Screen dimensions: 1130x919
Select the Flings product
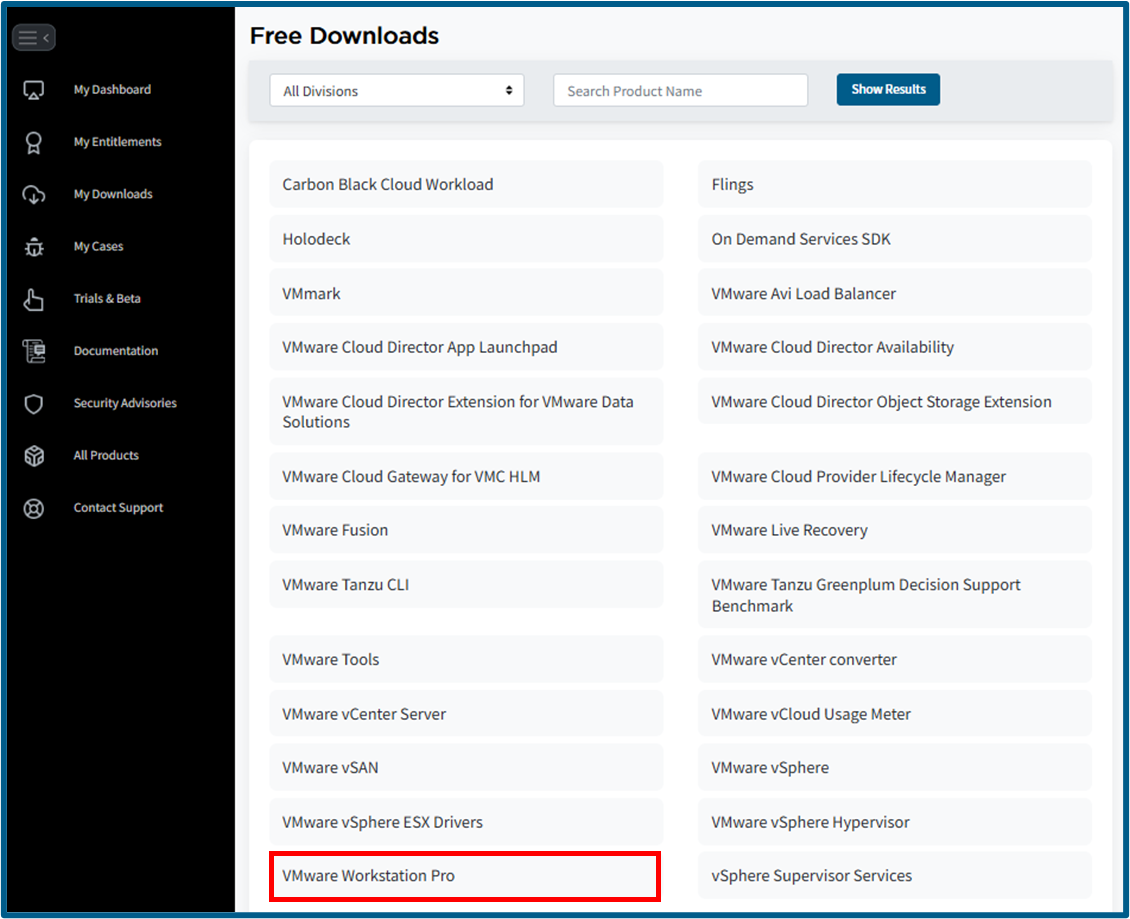coord(894,185)
